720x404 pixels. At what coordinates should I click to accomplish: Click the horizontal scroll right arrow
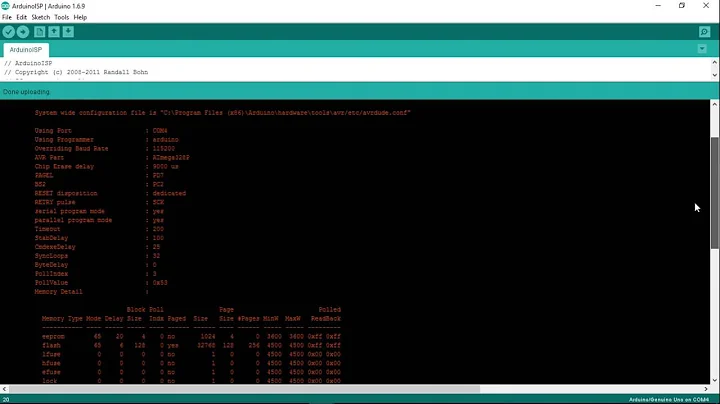coord(706,389)
